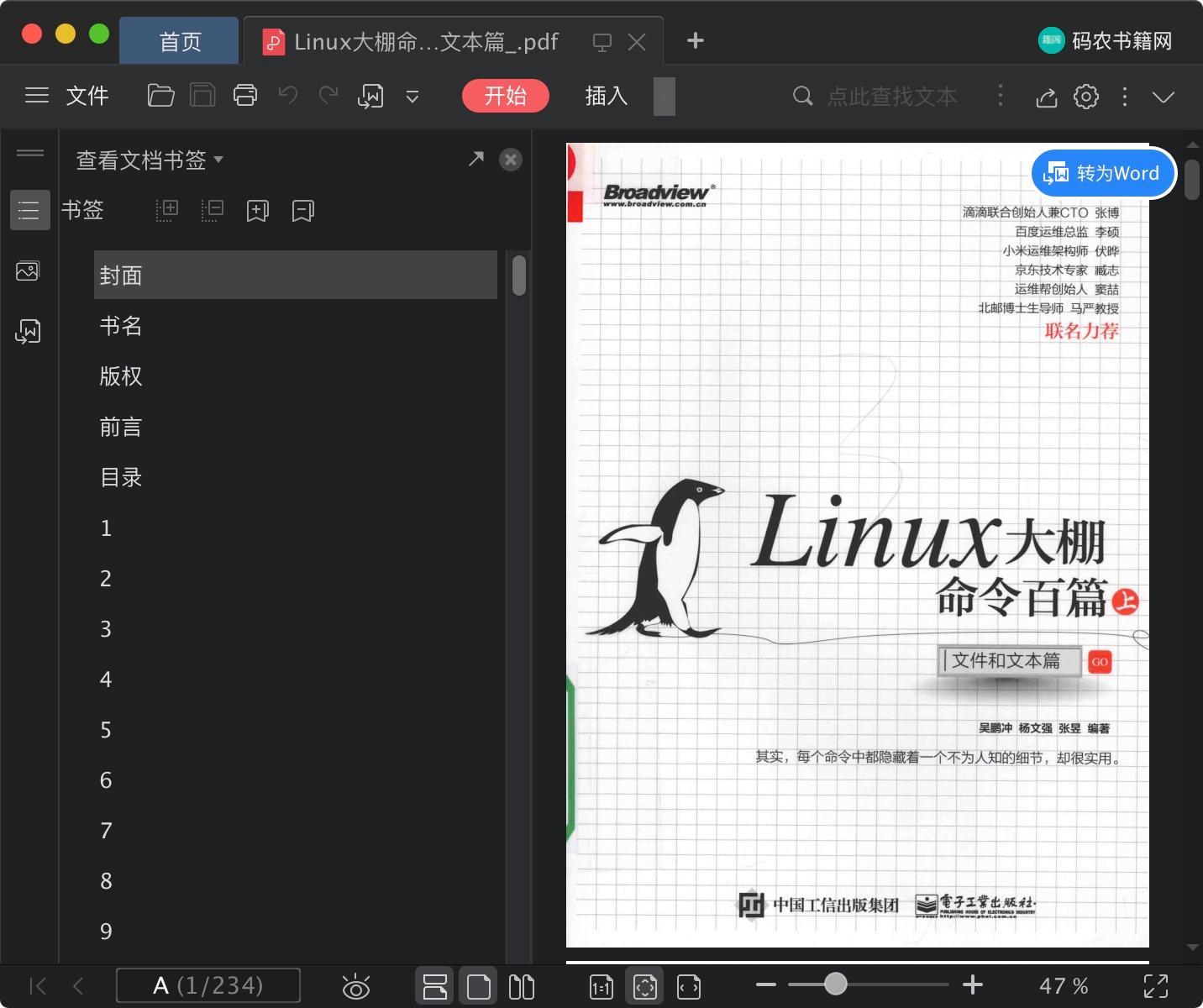The width and height of the screenshot is (1203, 1008).
Task: Delete bookmark icon
Action: (303, 211)
